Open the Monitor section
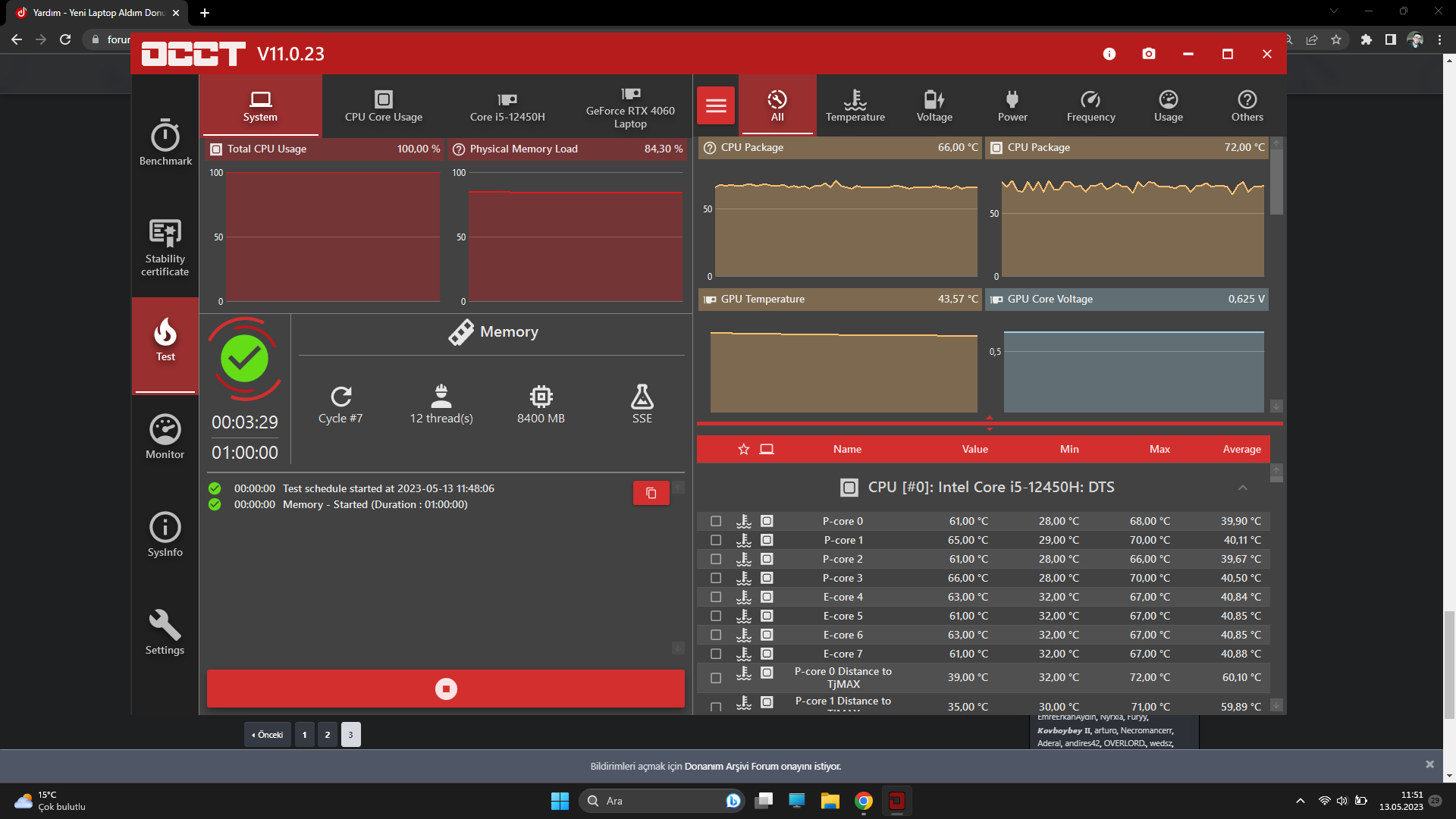 165,438
